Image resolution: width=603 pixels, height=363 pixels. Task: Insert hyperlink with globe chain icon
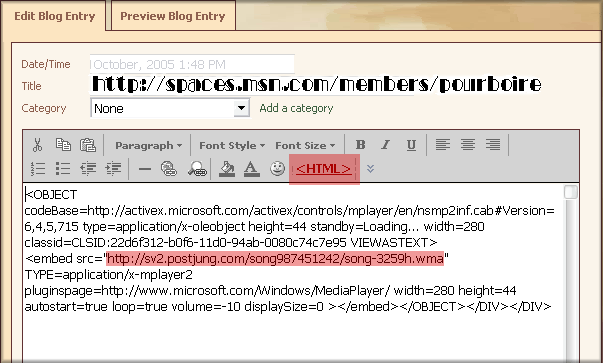tap(169, 168)
